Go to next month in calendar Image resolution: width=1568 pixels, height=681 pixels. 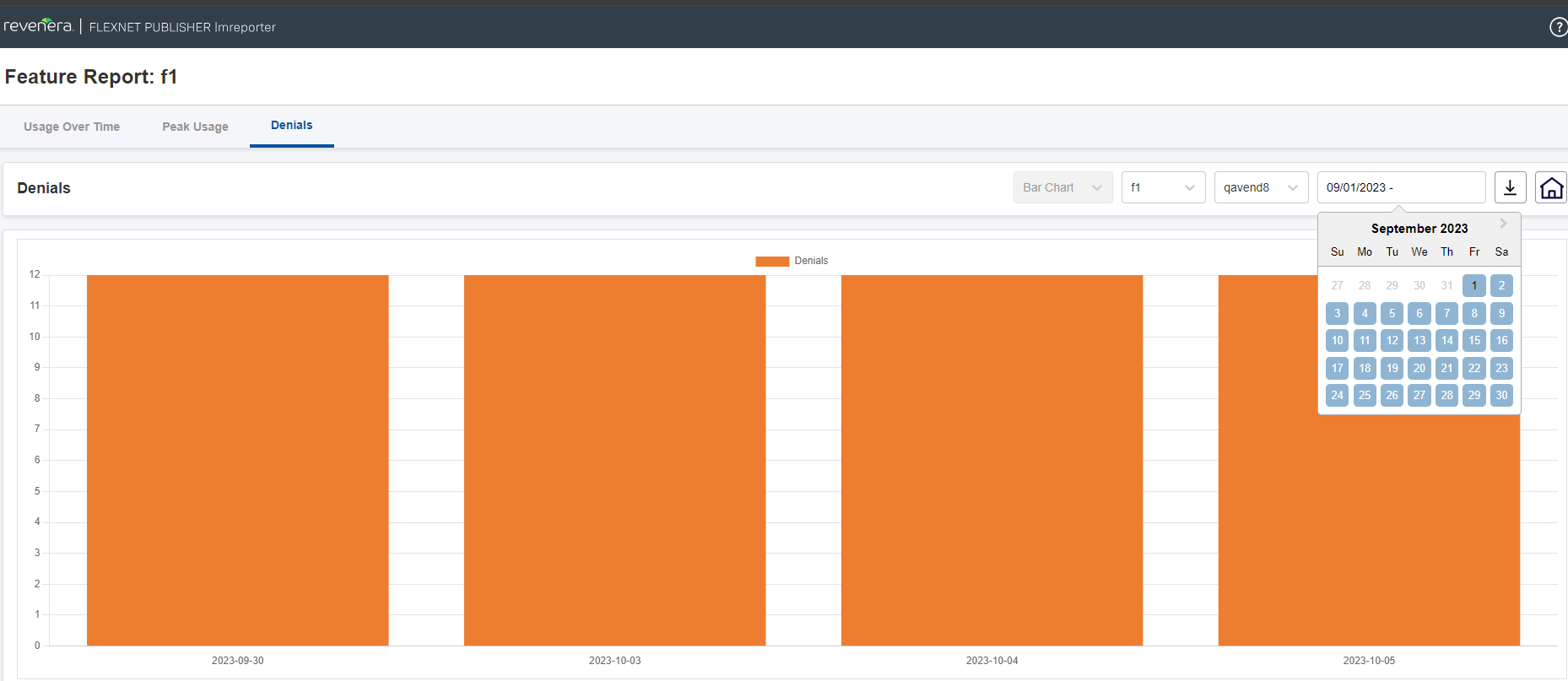click(1503, 224)
